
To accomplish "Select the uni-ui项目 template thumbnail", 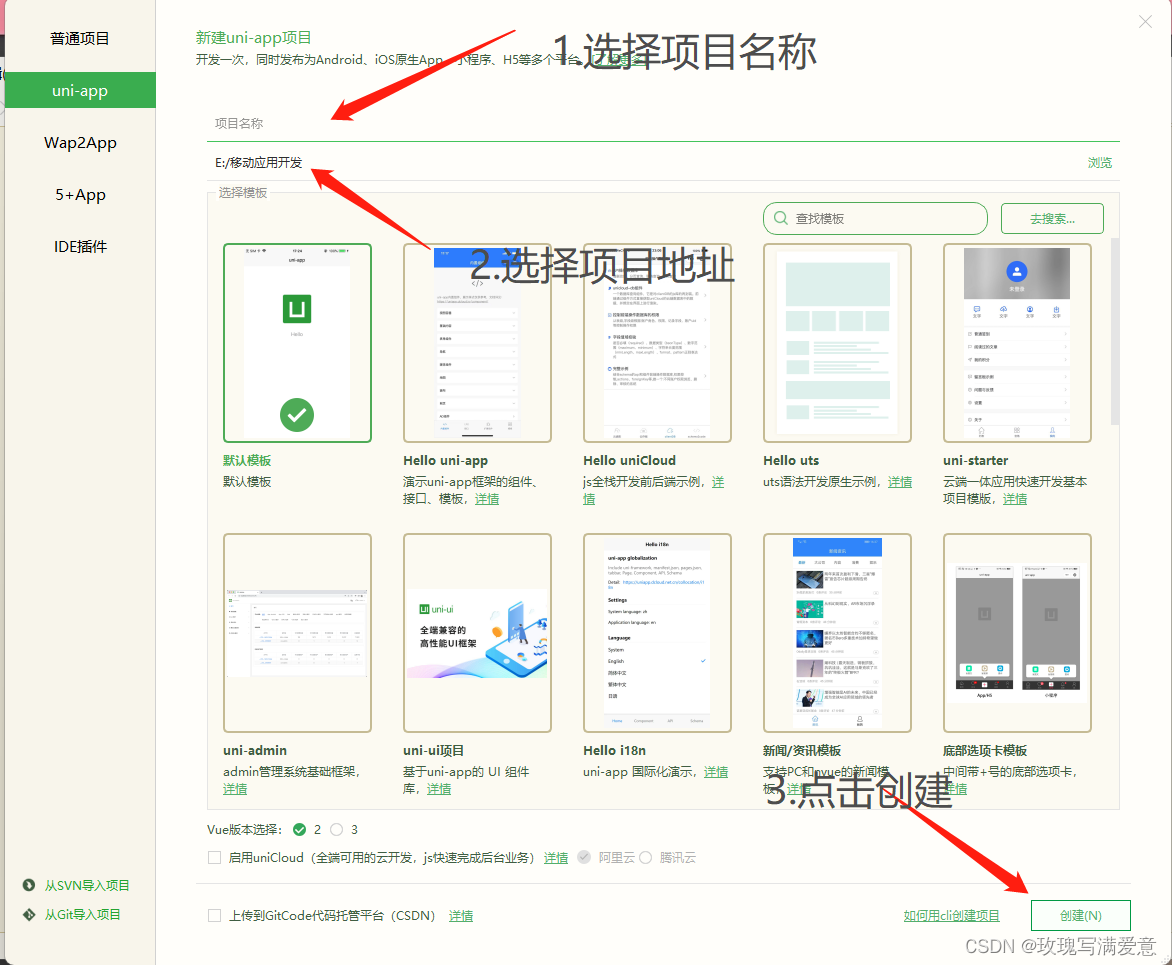I will (477, 632).
